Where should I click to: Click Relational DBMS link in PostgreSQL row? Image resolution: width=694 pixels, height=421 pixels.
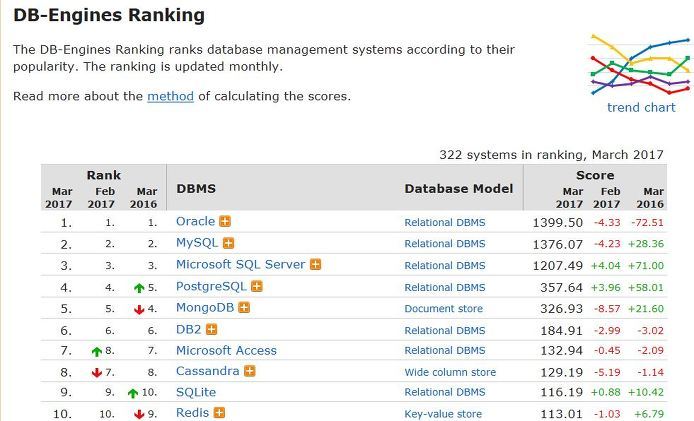click(445, 287)
